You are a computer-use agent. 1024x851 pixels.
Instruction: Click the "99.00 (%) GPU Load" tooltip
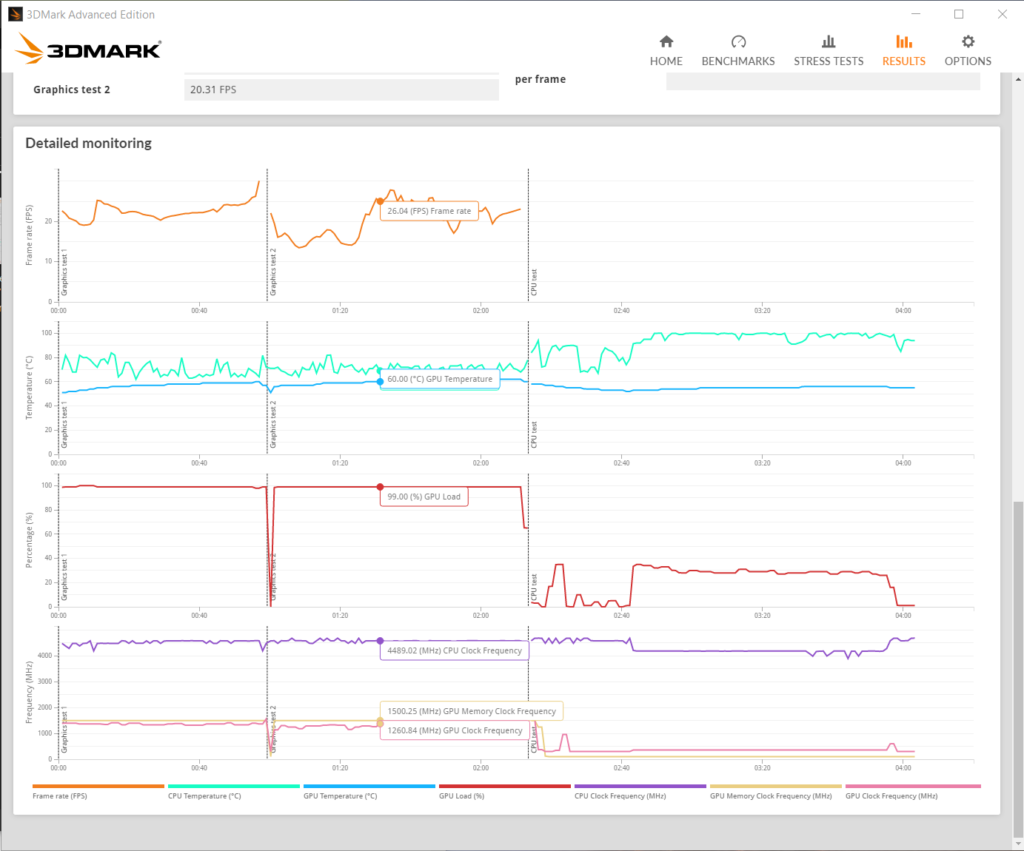[x=424, y=496]
